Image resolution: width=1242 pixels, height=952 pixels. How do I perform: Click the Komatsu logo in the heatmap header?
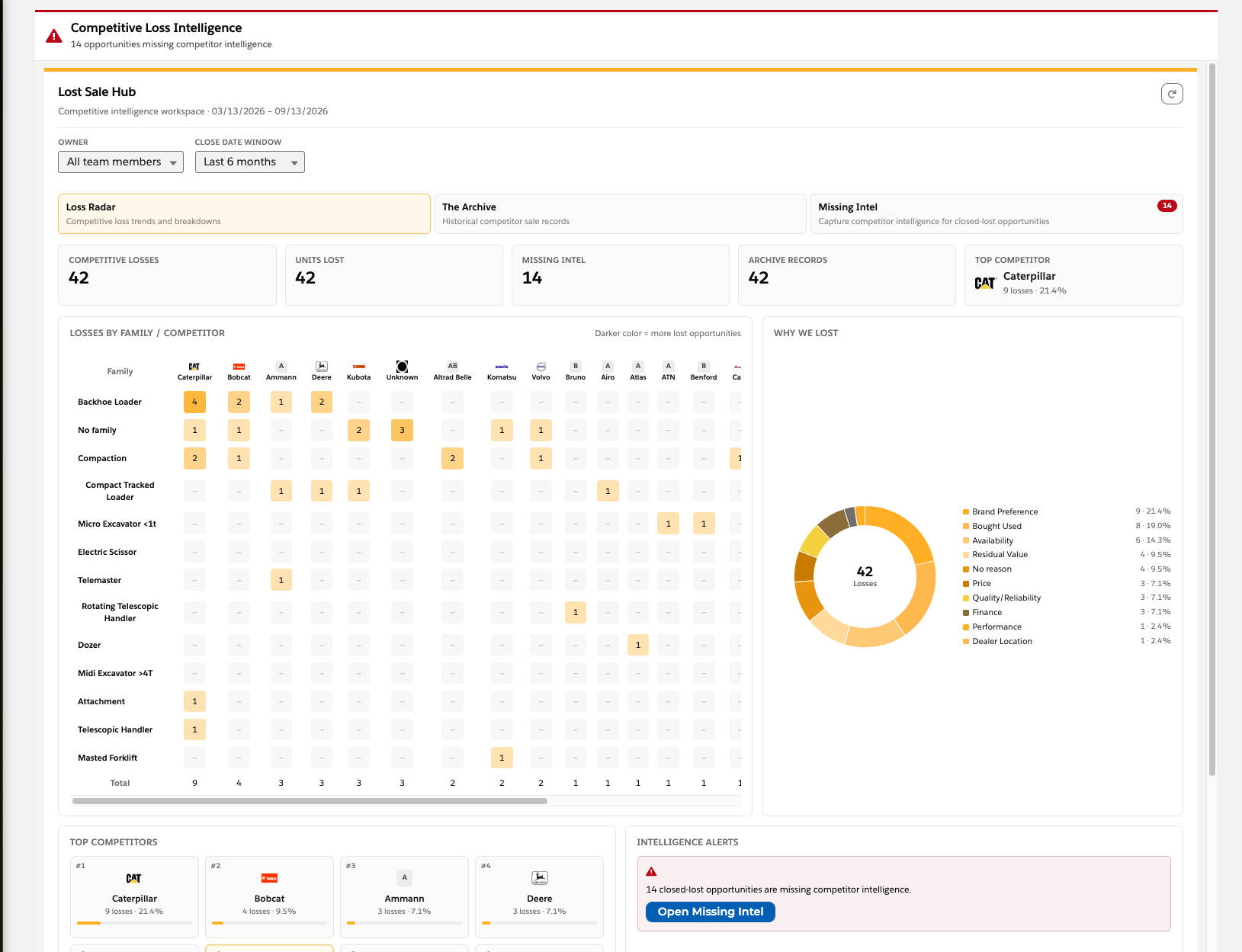click(502, 367)
